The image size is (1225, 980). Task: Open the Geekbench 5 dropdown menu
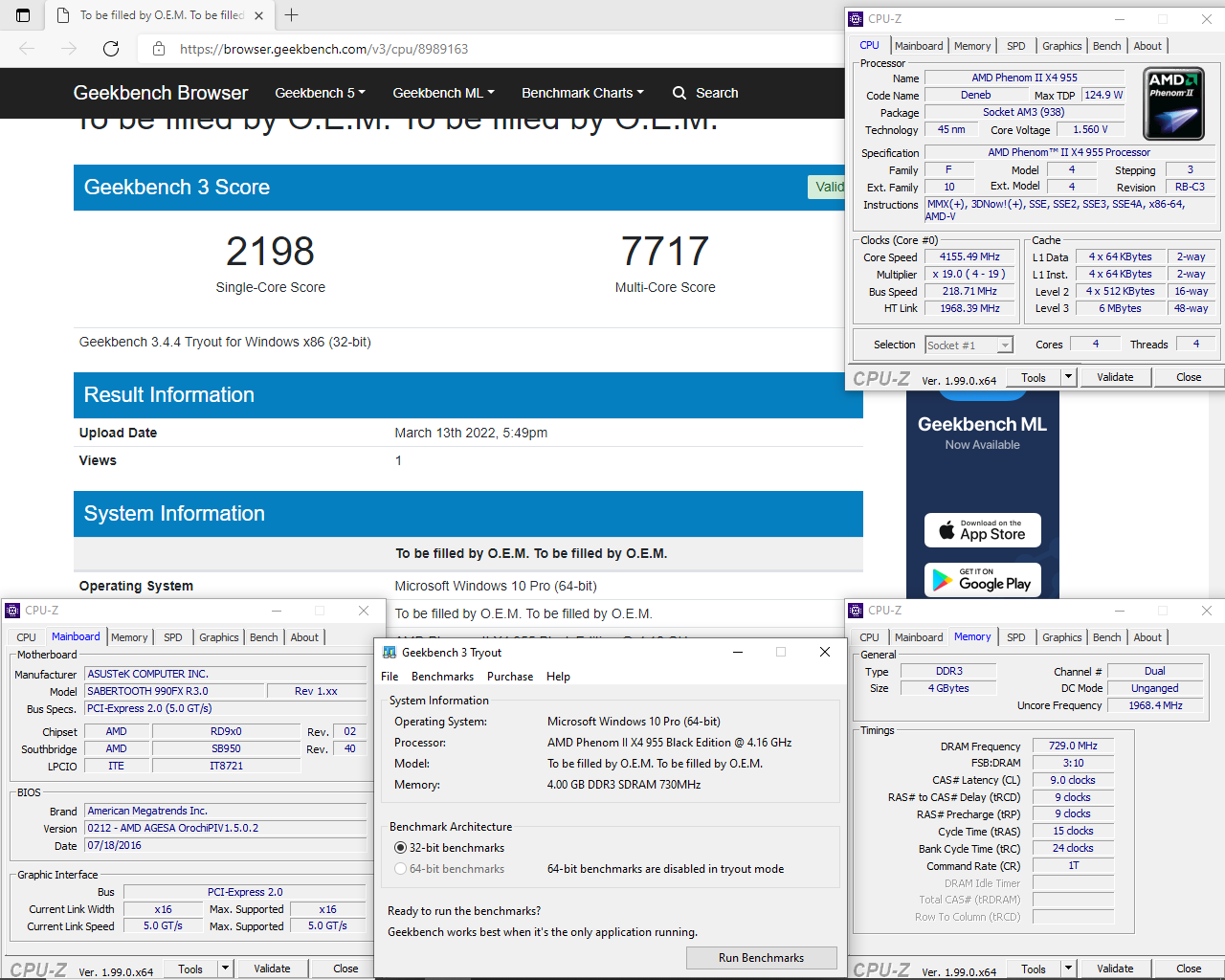click(x=320, y=93)
